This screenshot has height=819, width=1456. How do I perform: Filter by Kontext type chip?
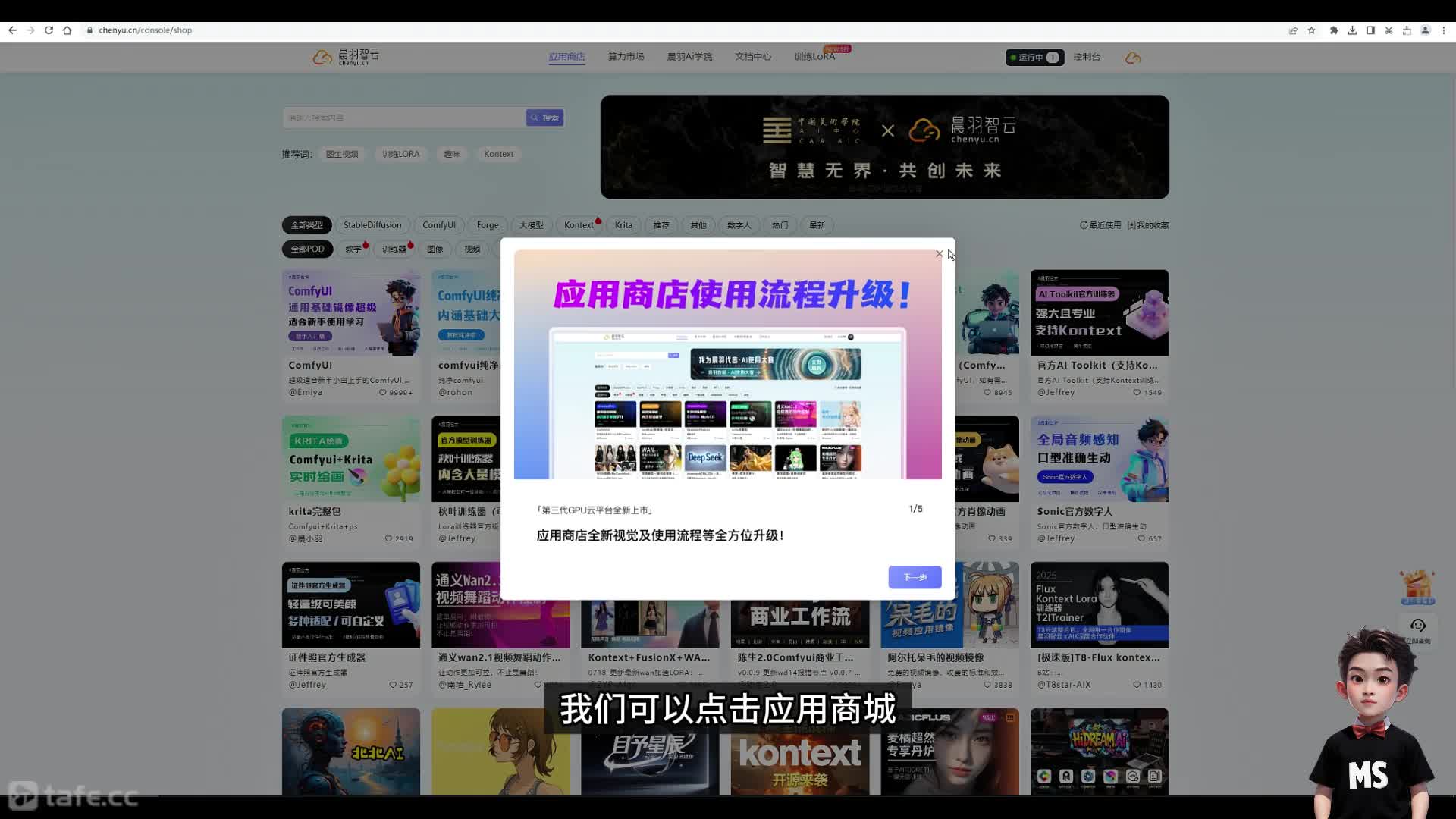[x=579, y=225]
